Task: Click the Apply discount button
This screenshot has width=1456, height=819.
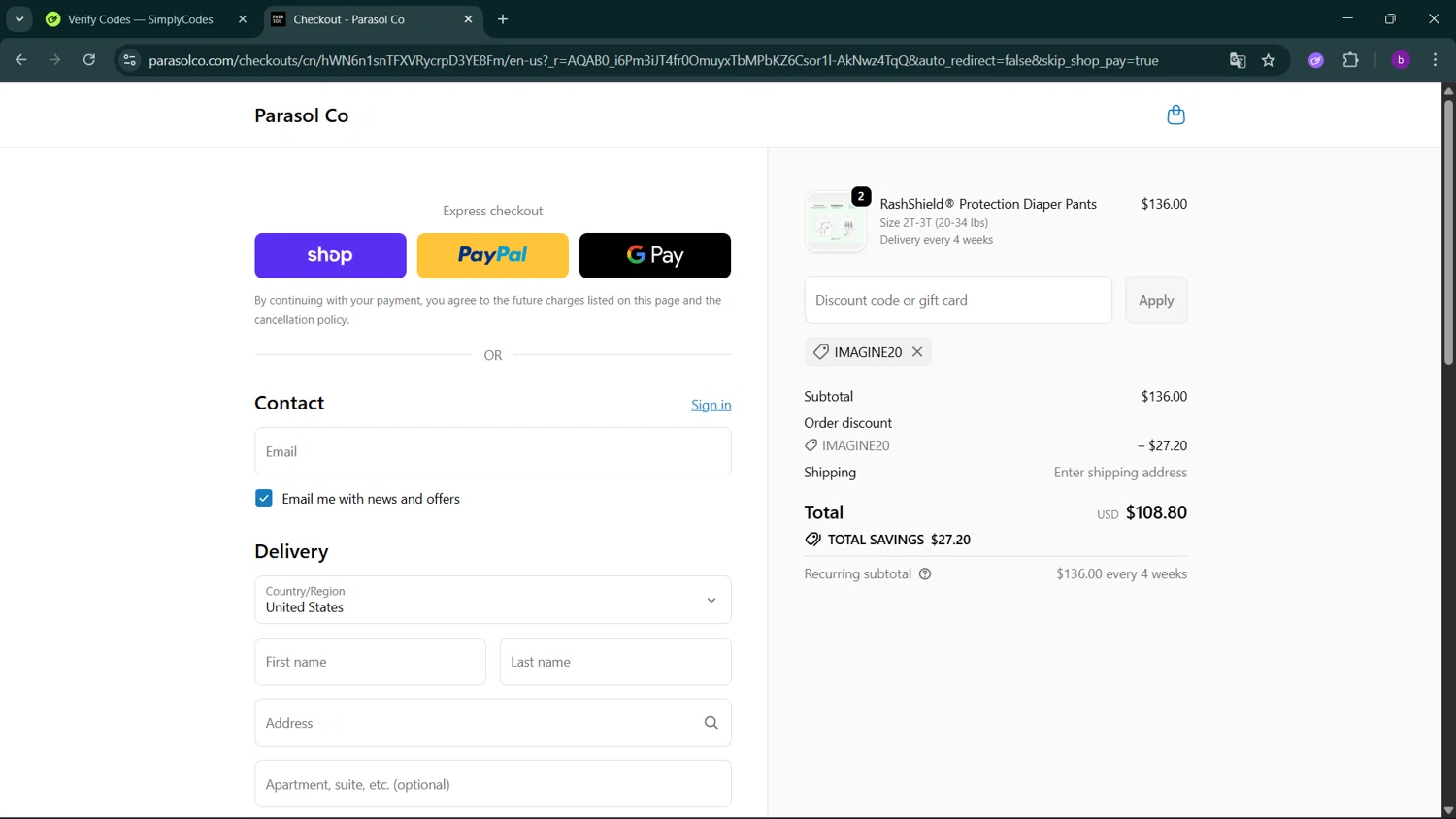Action: point(1156,301)
